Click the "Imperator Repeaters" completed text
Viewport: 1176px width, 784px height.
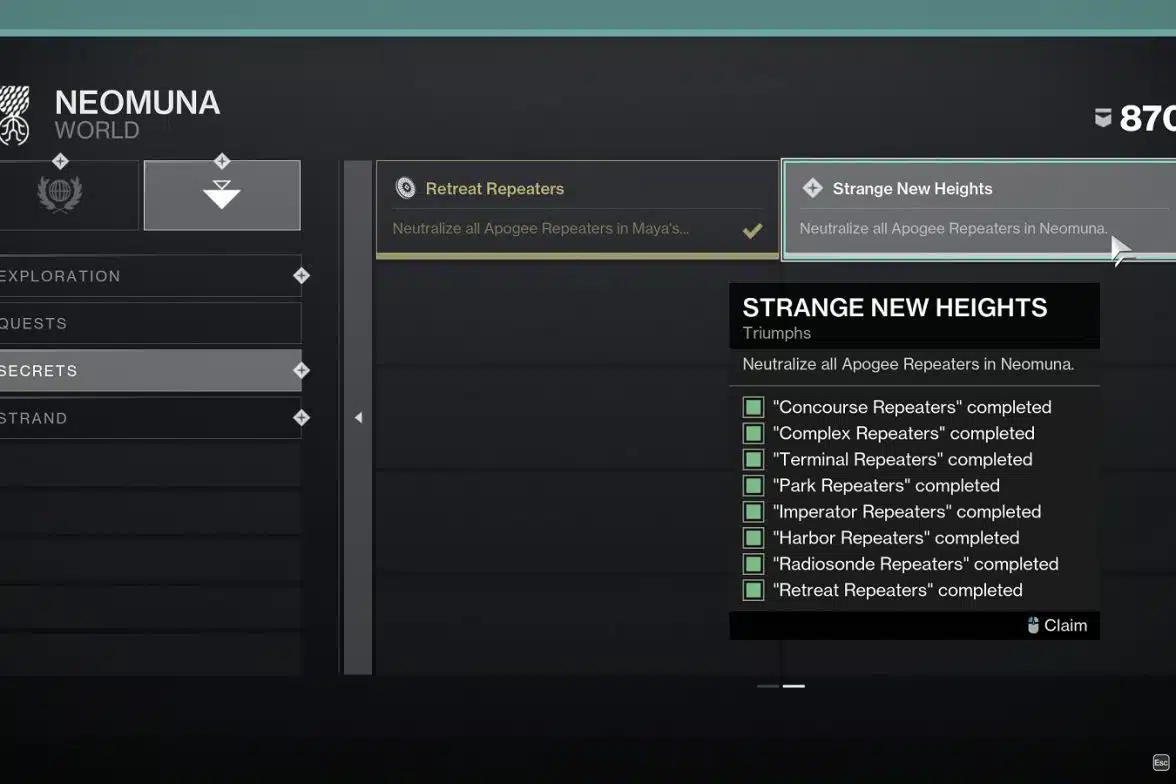(907, 512)
